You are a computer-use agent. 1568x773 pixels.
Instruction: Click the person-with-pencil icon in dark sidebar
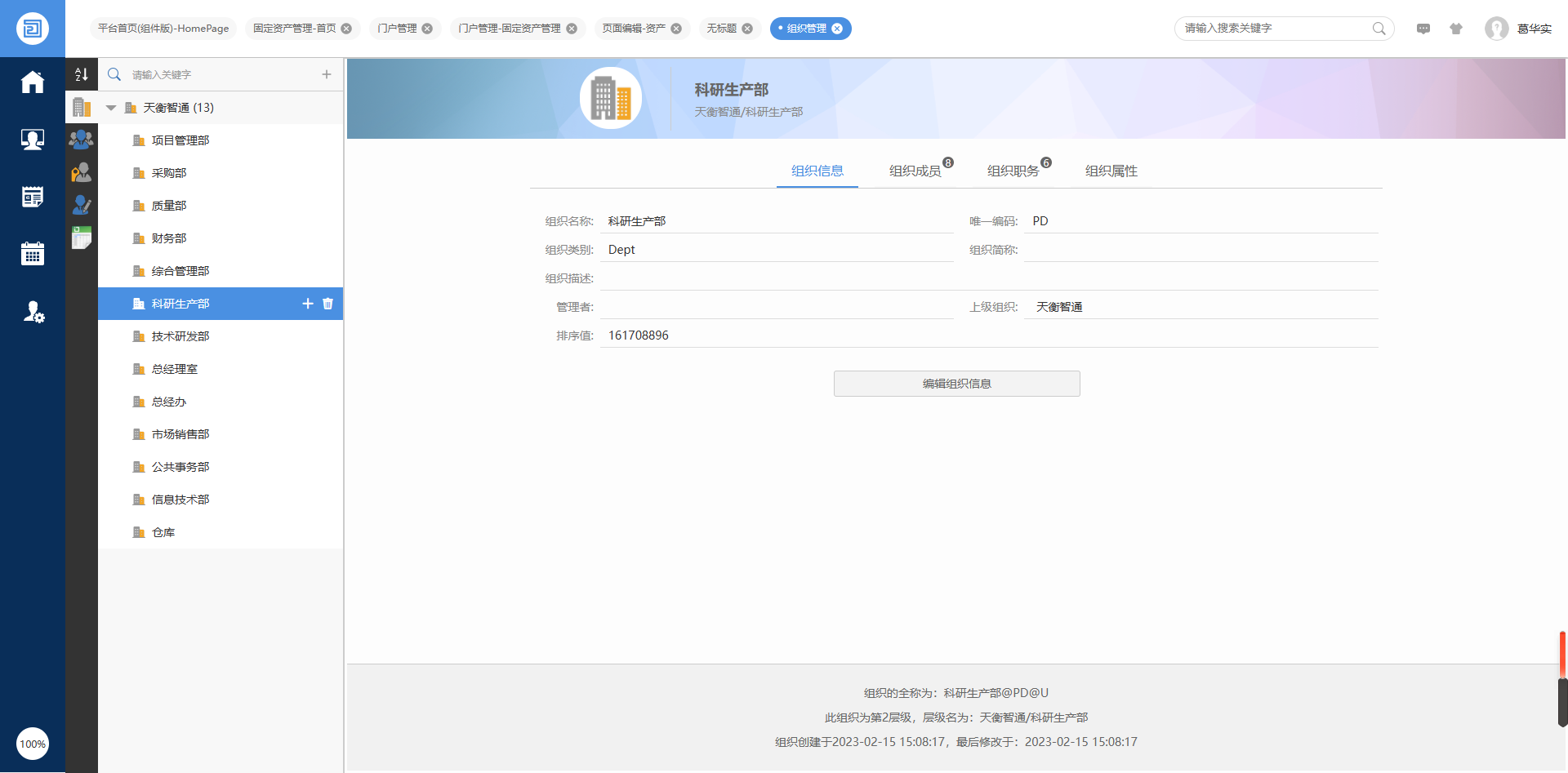click(x=81, y=205)
